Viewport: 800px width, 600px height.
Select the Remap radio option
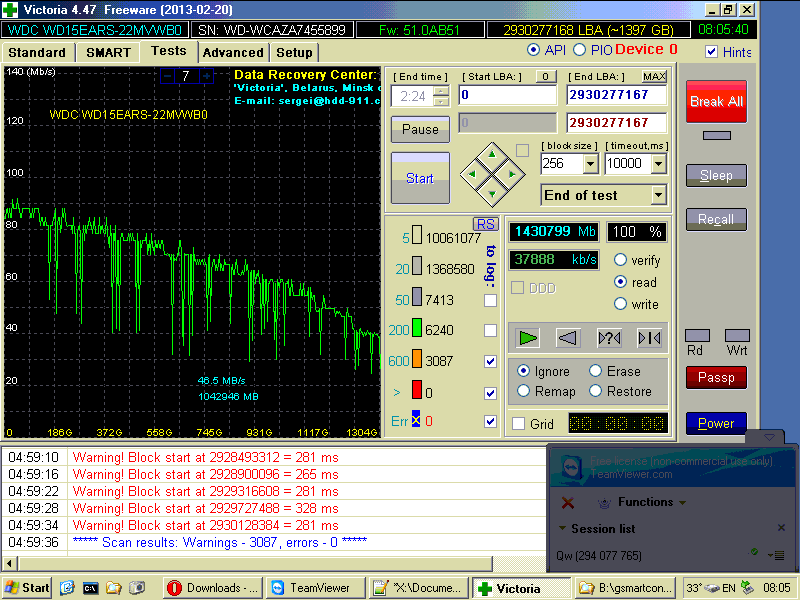(523, 391)
